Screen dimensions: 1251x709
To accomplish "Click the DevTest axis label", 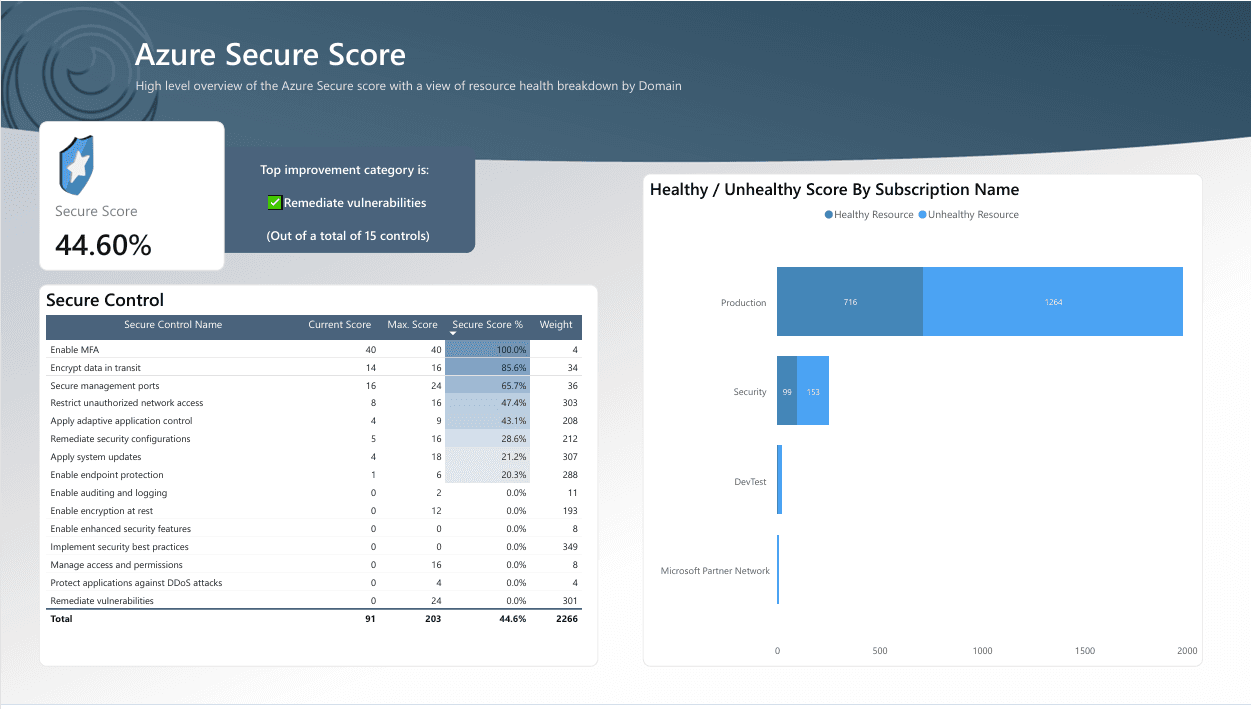I will [x=751, y=482].
